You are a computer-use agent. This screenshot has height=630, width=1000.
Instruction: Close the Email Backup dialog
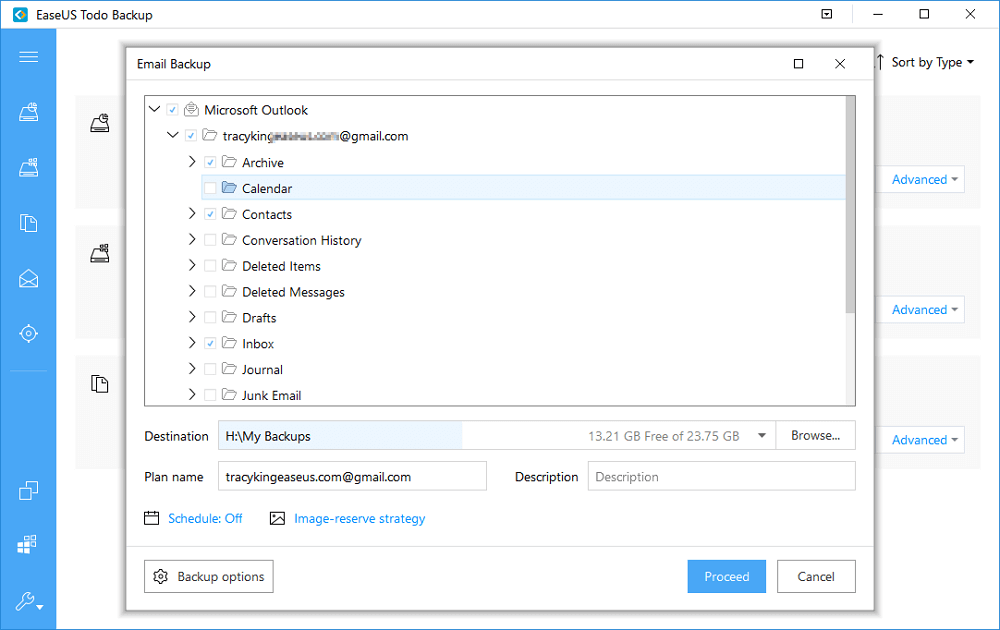pyautogui.click(x=840, y=64)
